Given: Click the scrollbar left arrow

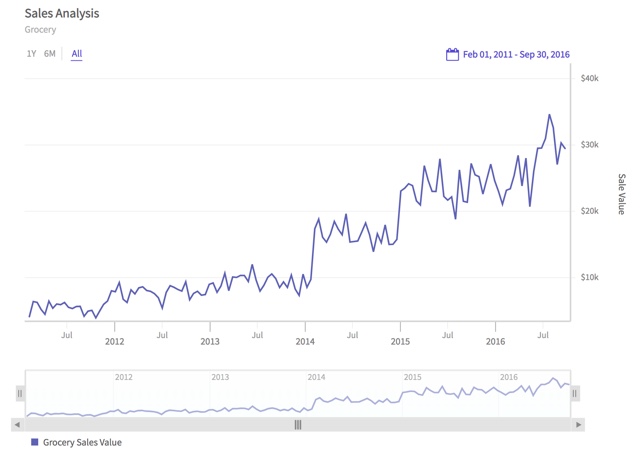Looking at the screenshot, I should 16,425.
